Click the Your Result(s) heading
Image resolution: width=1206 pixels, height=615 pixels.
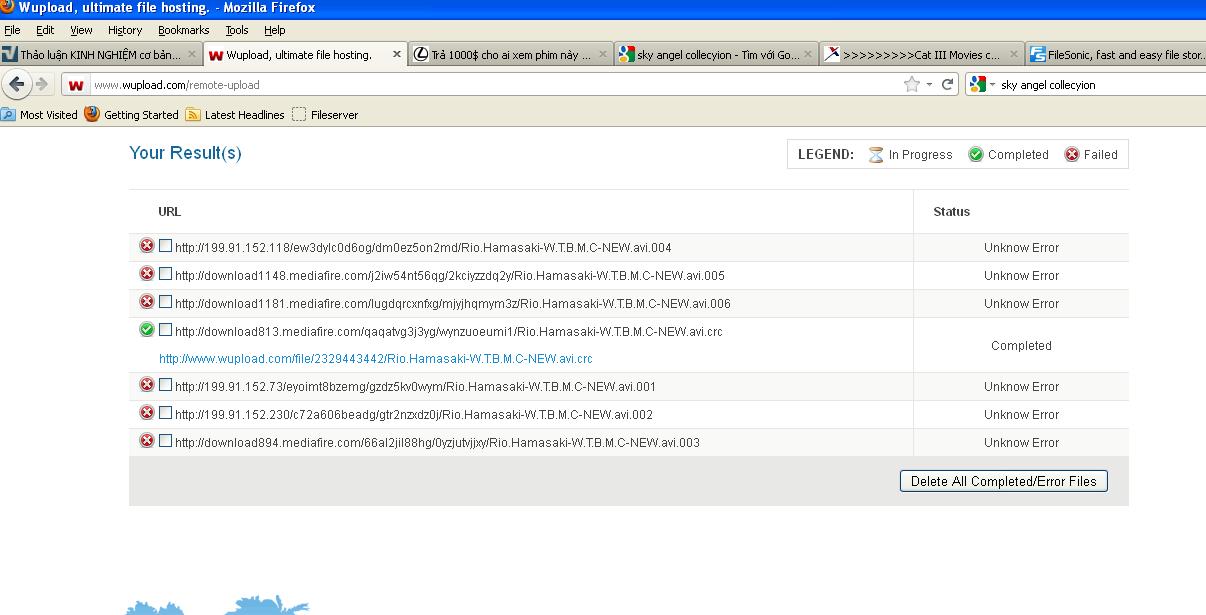pyautogui.click(x=185, y=153)
